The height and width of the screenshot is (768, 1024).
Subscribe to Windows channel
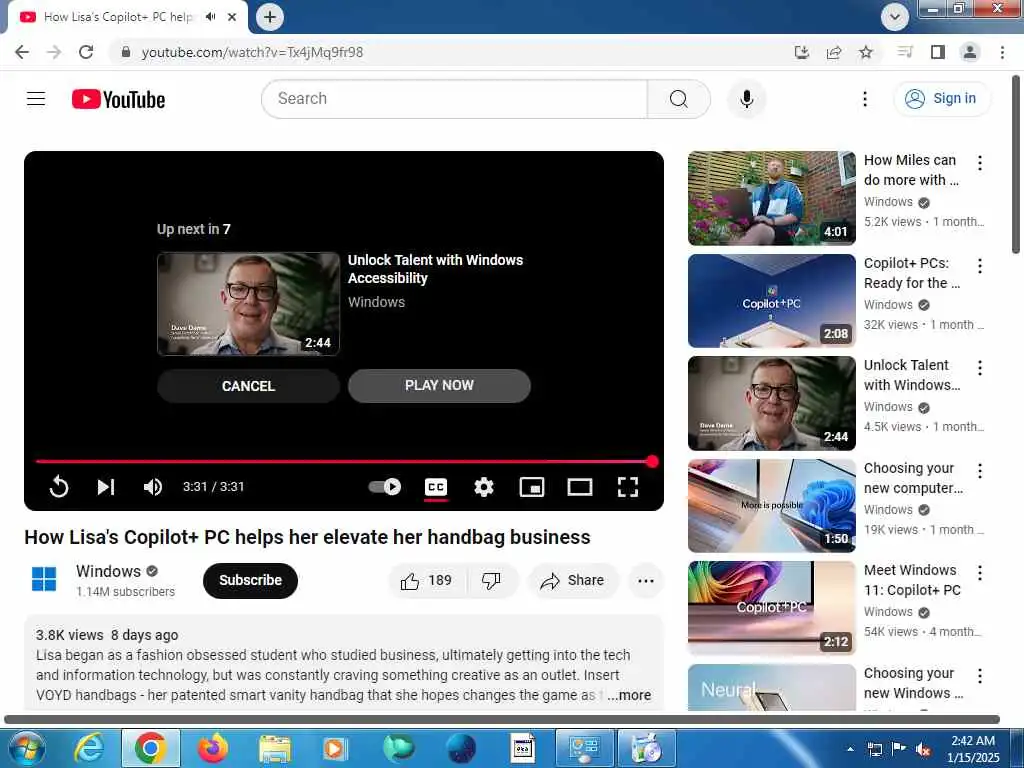(250, 581)
